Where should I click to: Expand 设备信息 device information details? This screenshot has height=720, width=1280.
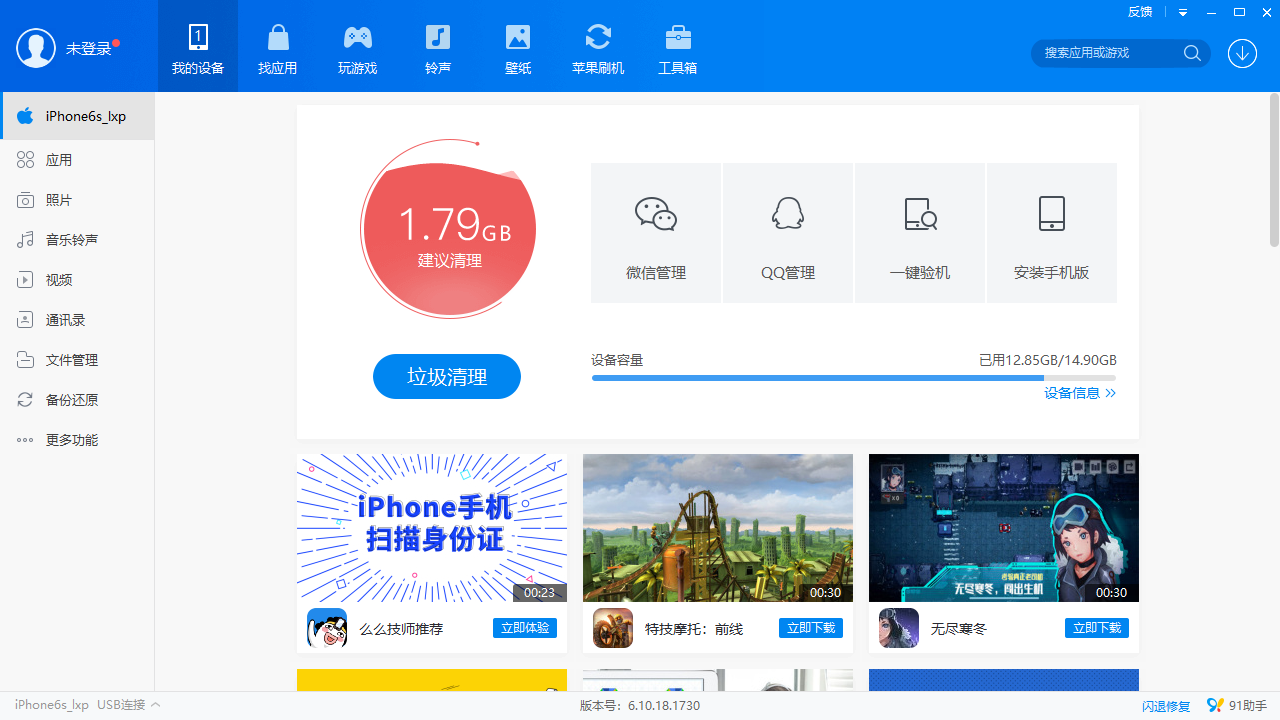pos(1079,392)
